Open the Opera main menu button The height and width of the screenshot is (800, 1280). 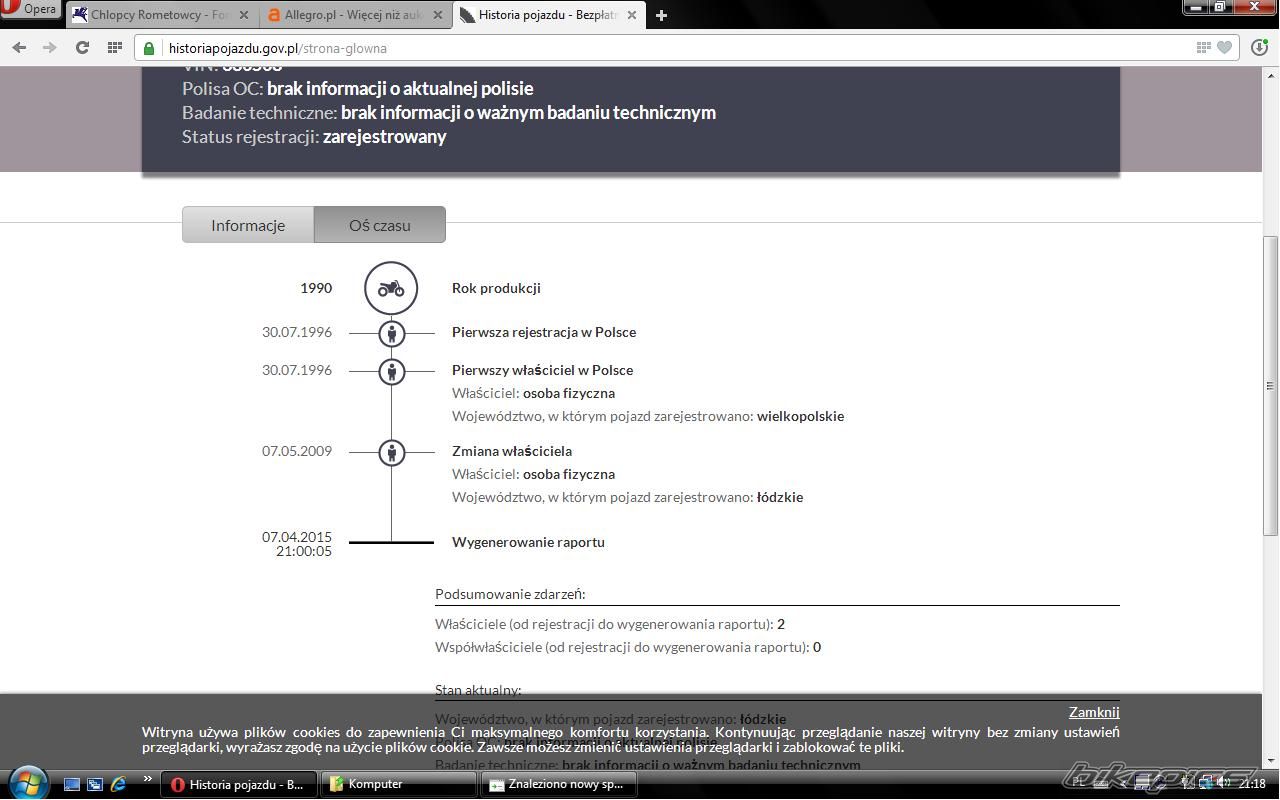pos(30,9)
